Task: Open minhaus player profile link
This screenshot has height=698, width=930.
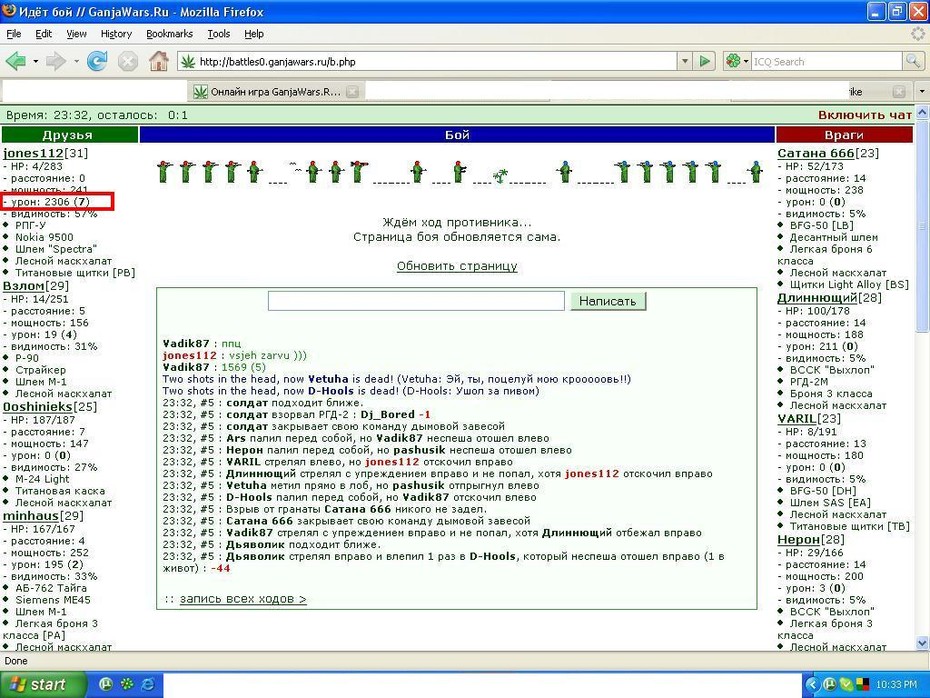Action: coord(31,516)
